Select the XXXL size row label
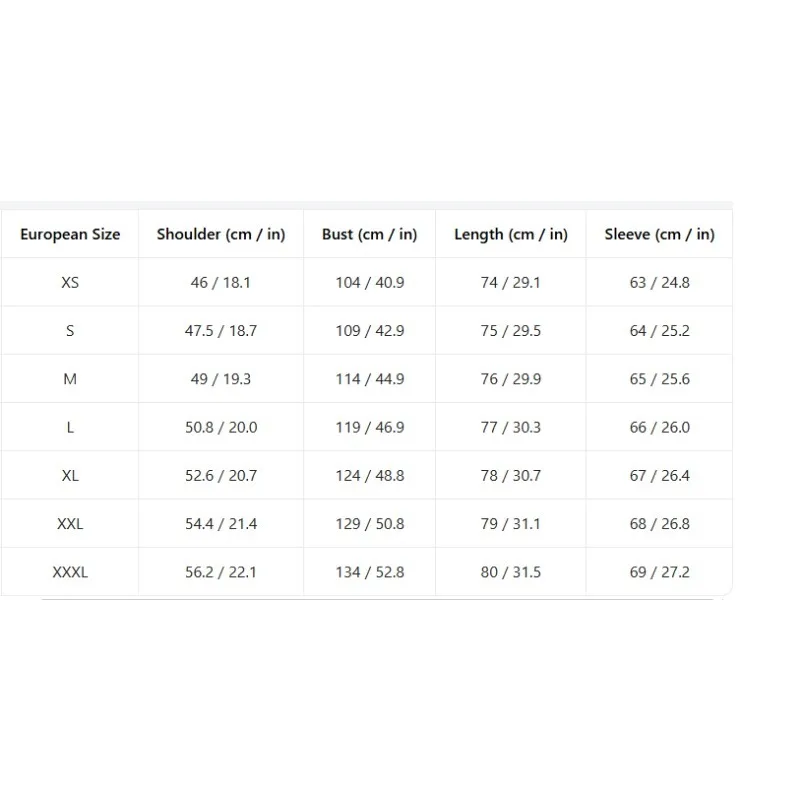The image size is (800, 800). (x=70, y=572)
